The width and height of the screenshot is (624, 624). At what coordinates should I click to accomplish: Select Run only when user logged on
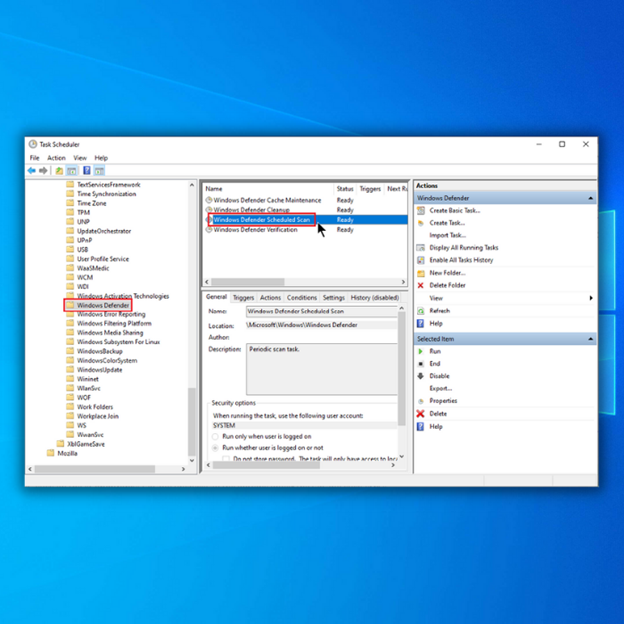pos(215,437)
